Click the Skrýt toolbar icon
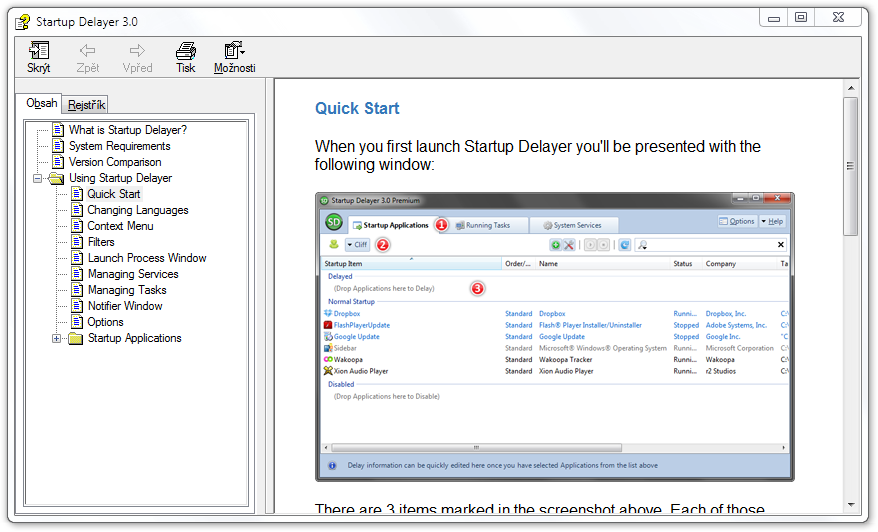Image resolution: width=878 pixels, height=532 pixels. point(39,51)
